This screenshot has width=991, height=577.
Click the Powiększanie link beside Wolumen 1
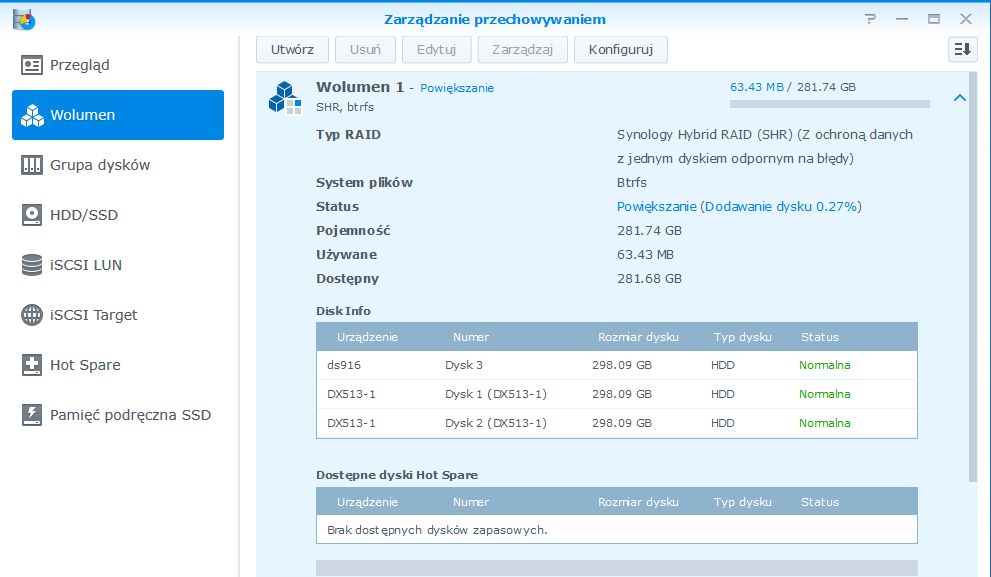(457, 88)
